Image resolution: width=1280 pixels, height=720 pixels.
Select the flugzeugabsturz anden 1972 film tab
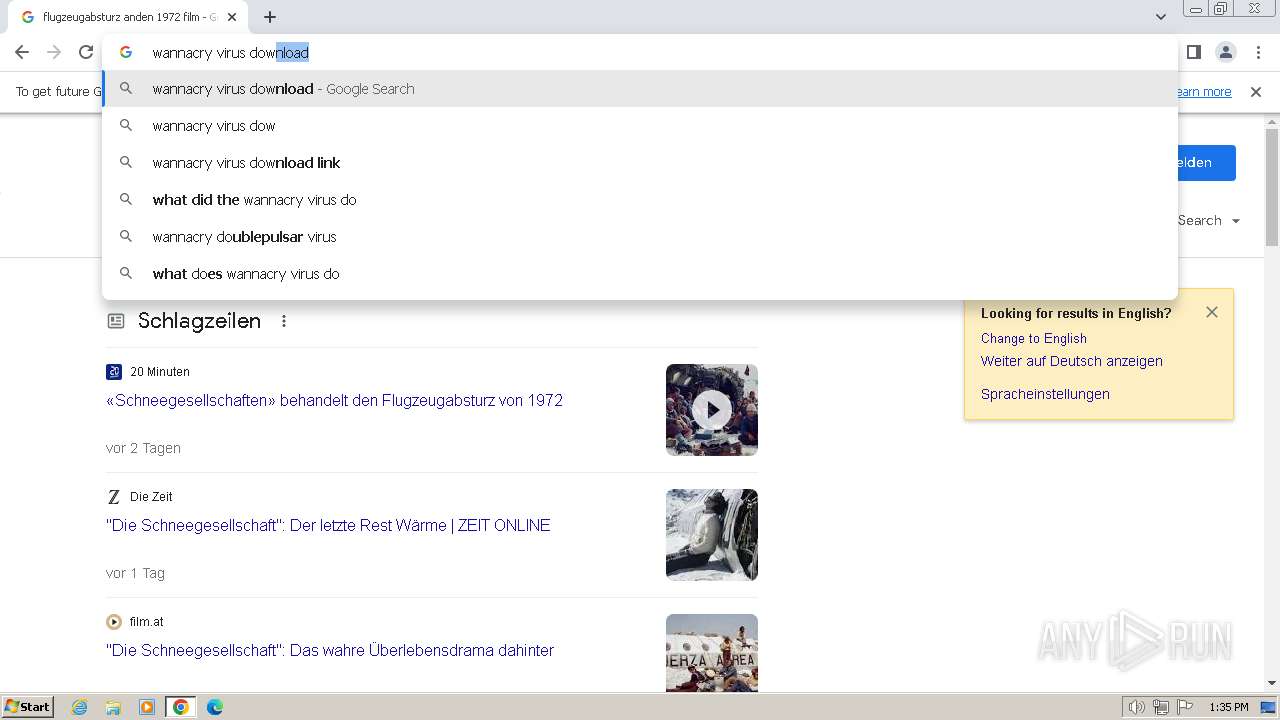(128, 17)
